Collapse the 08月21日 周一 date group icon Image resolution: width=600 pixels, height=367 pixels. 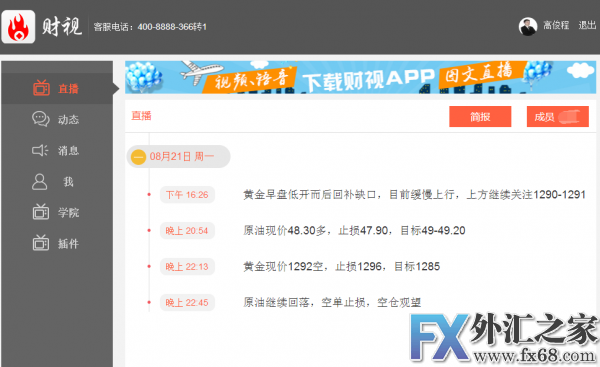click(139, 157)
